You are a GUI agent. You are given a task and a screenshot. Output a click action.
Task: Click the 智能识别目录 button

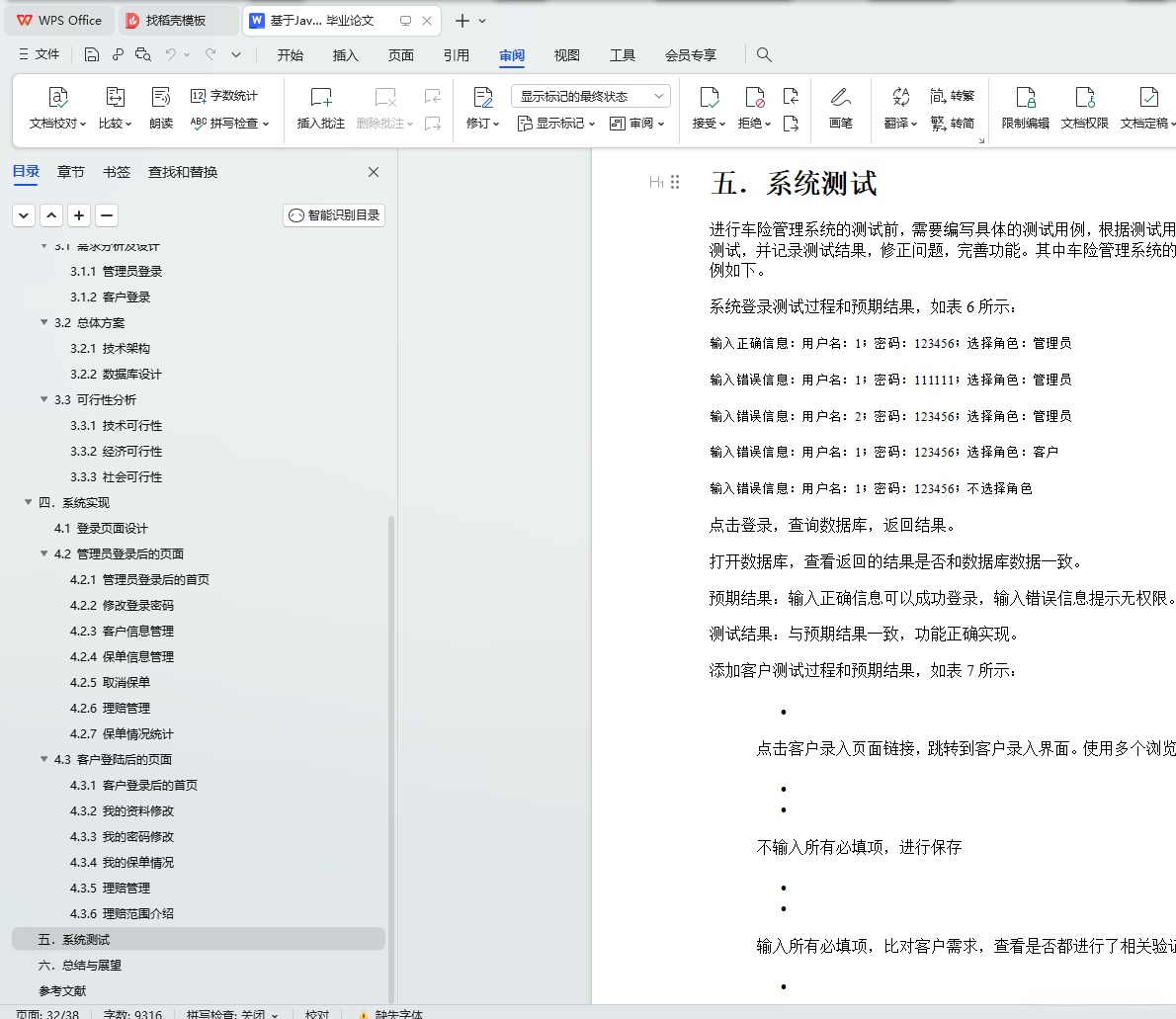pos(333,214)
